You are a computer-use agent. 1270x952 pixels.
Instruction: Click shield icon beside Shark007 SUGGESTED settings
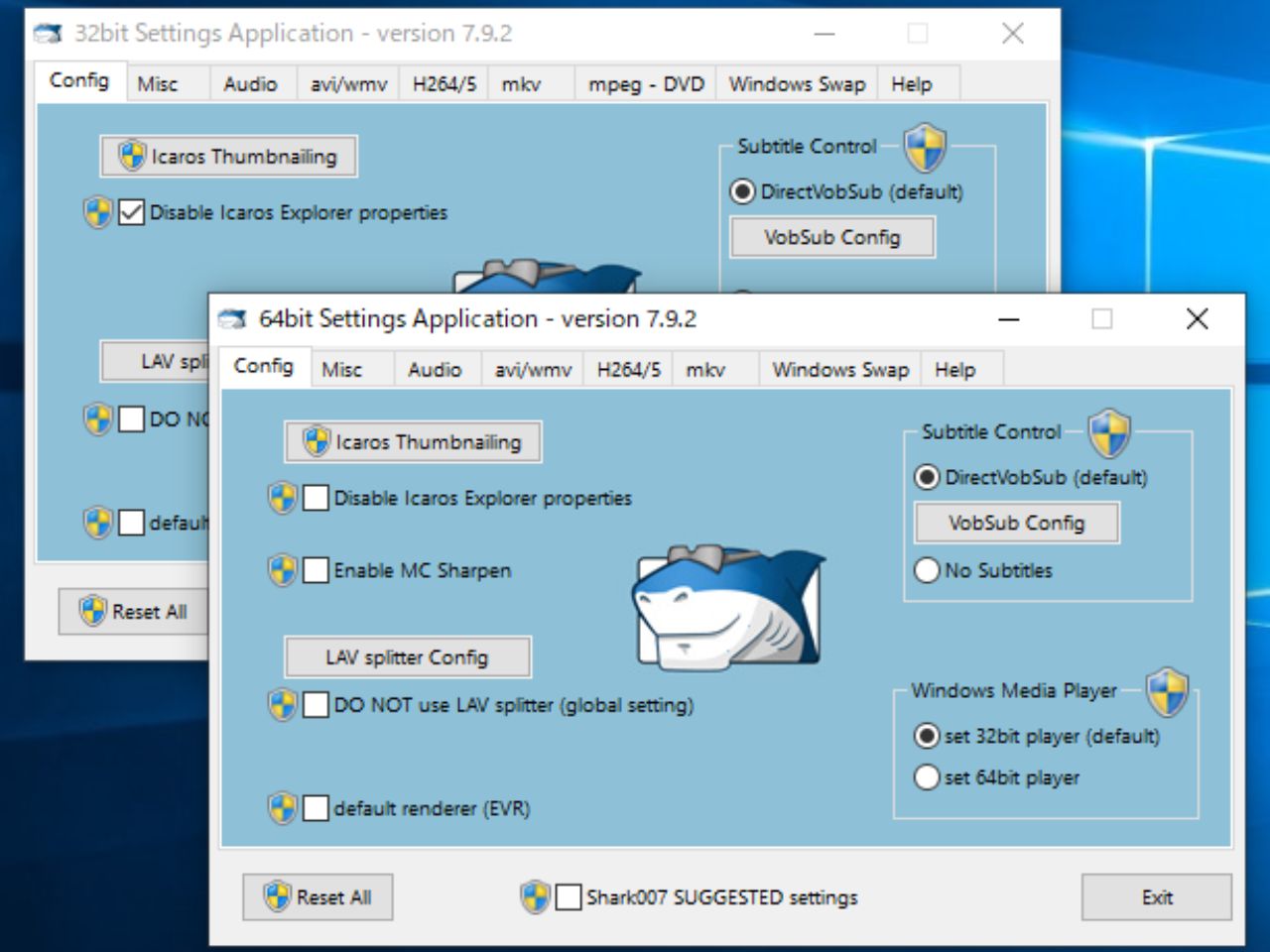(535, 897)
